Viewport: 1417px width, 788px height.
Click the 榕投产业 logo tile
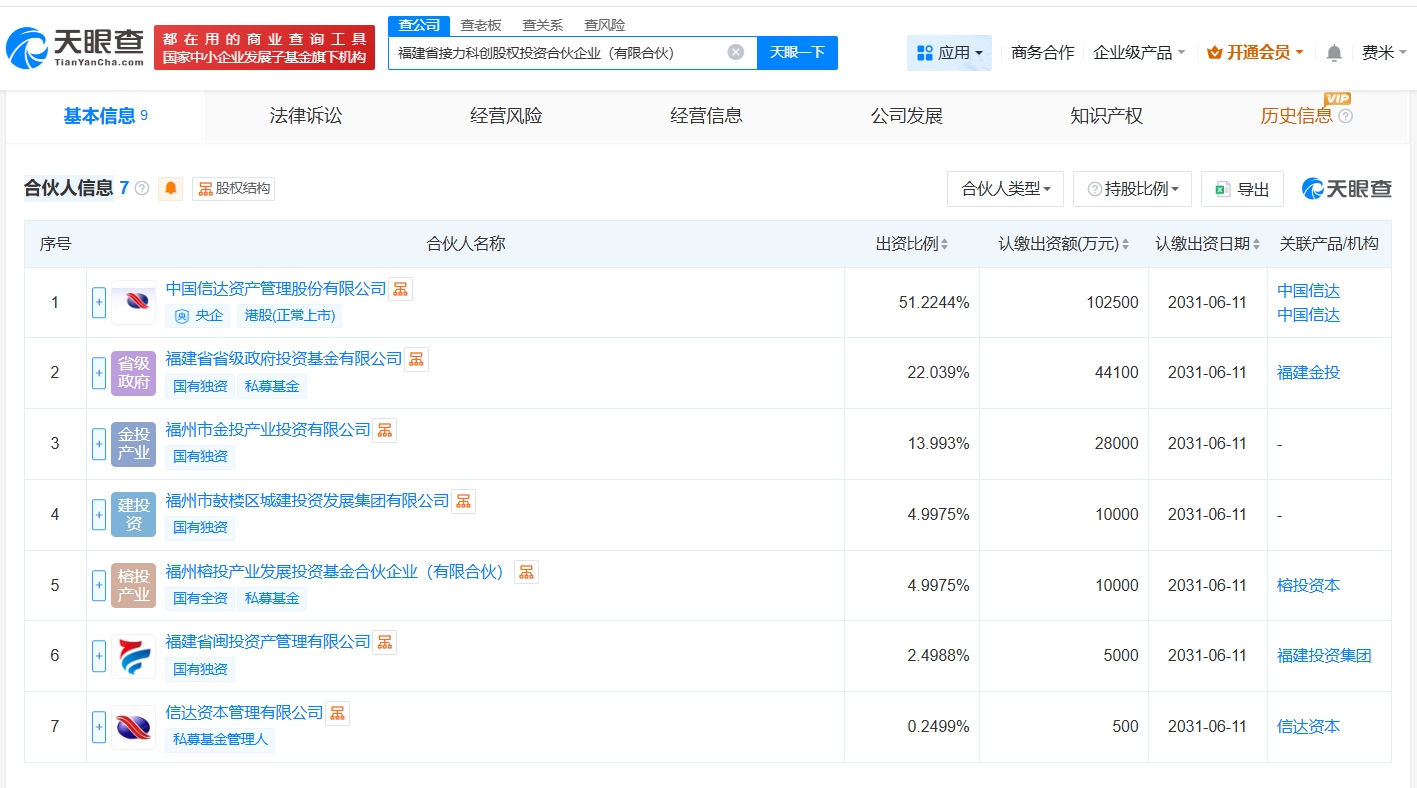134,585
